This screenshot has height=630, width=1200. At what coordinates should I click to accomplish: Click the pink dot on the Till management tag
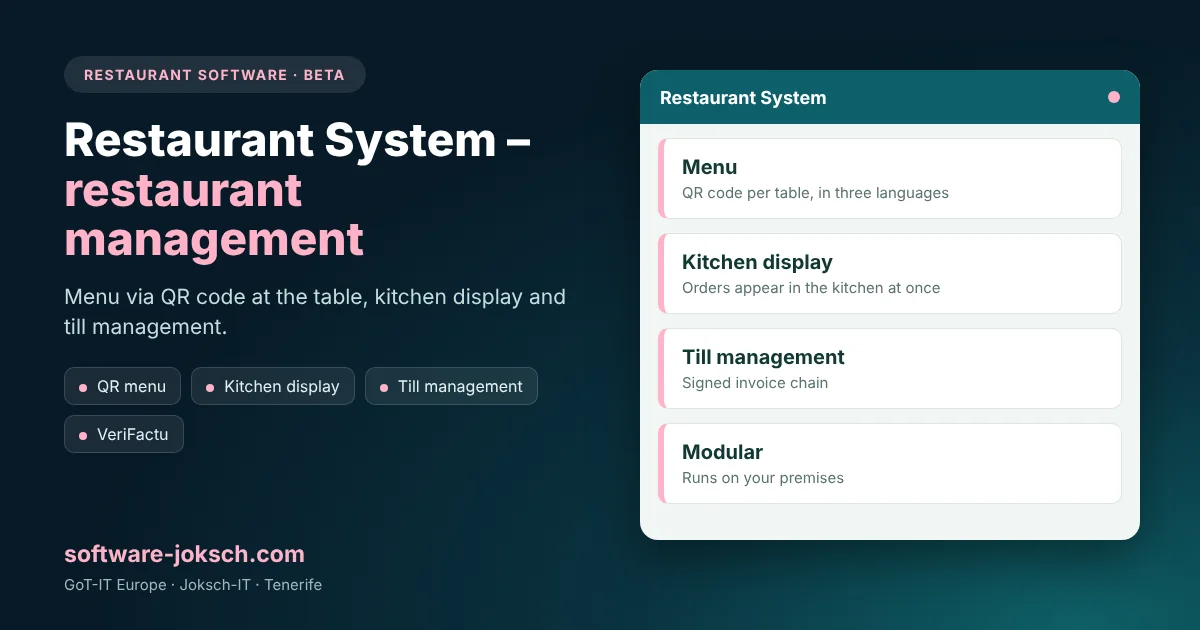(384, 387)
